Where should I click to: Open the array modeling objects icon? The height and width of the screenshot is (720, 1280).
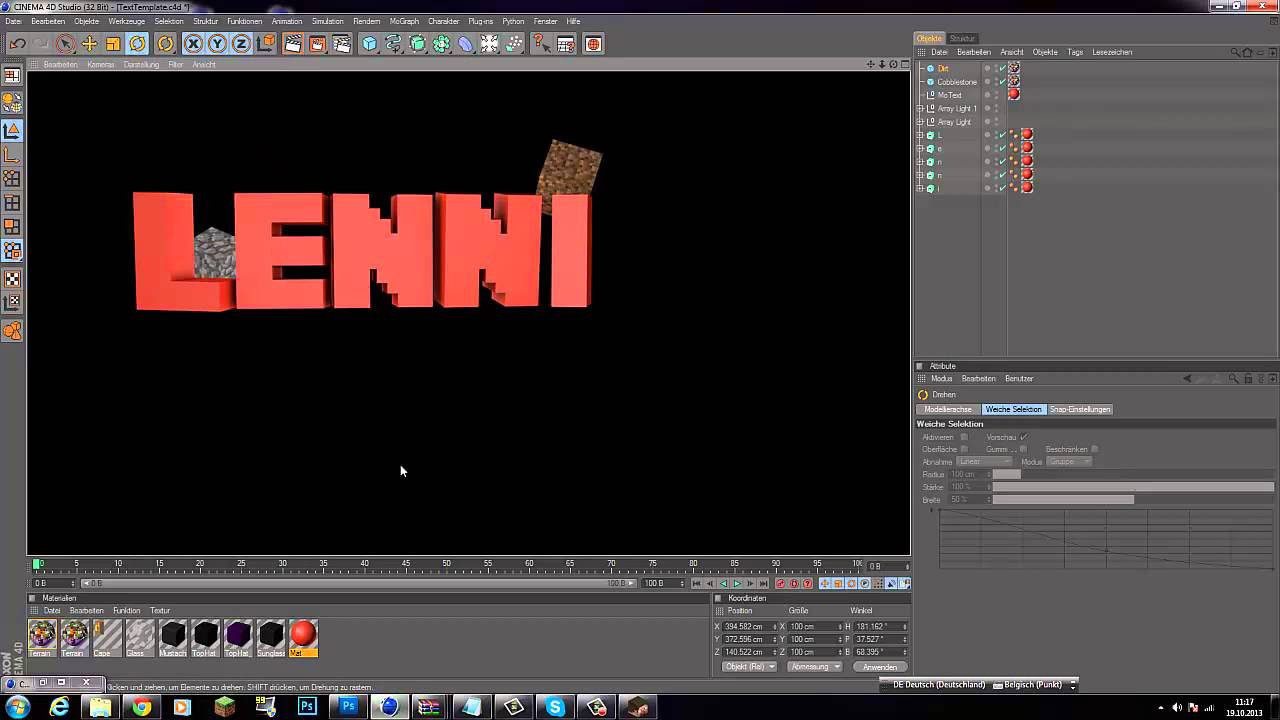(x=442, y=44)
